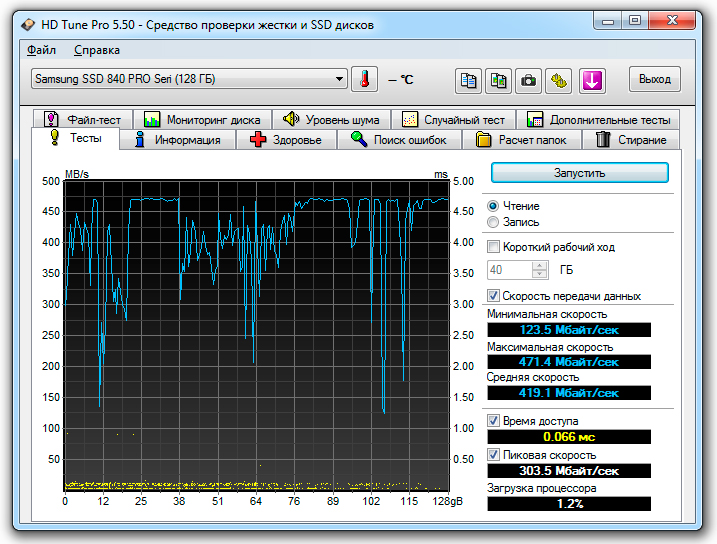Click the copy screenshot to clipboard icon
Screen dimensions: 717x544
pyautogui.click(x=498, y=81)
